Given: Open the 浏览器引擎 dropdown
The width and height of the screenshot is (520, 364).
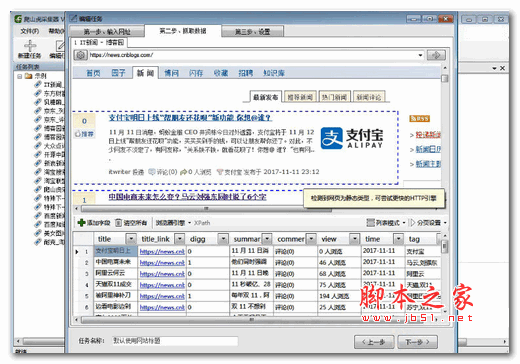Looking at the screenshot, I should (173, 223).
